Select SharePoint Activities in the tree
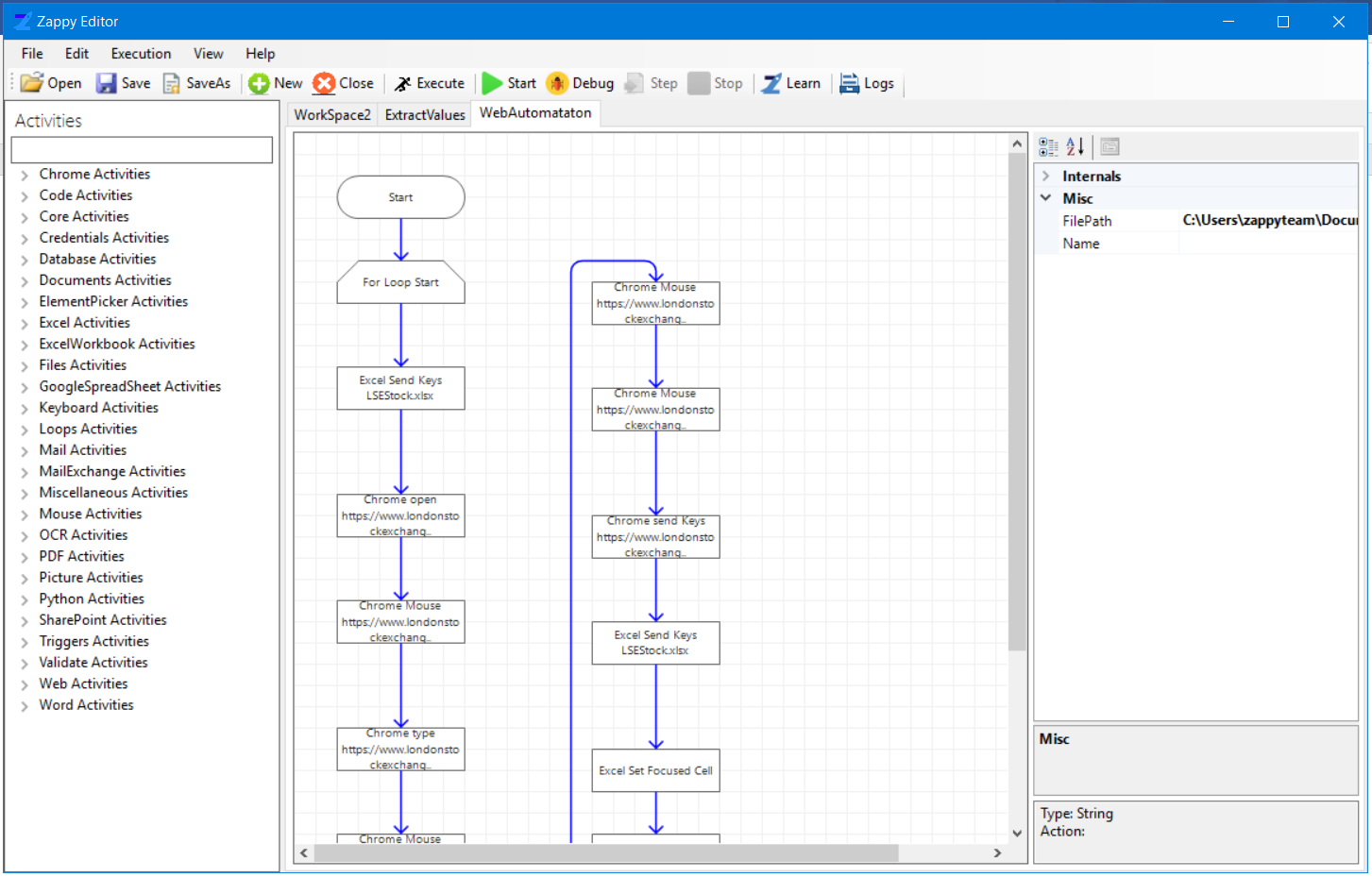This screenshot has width=1372, height=877. point(102,620)
